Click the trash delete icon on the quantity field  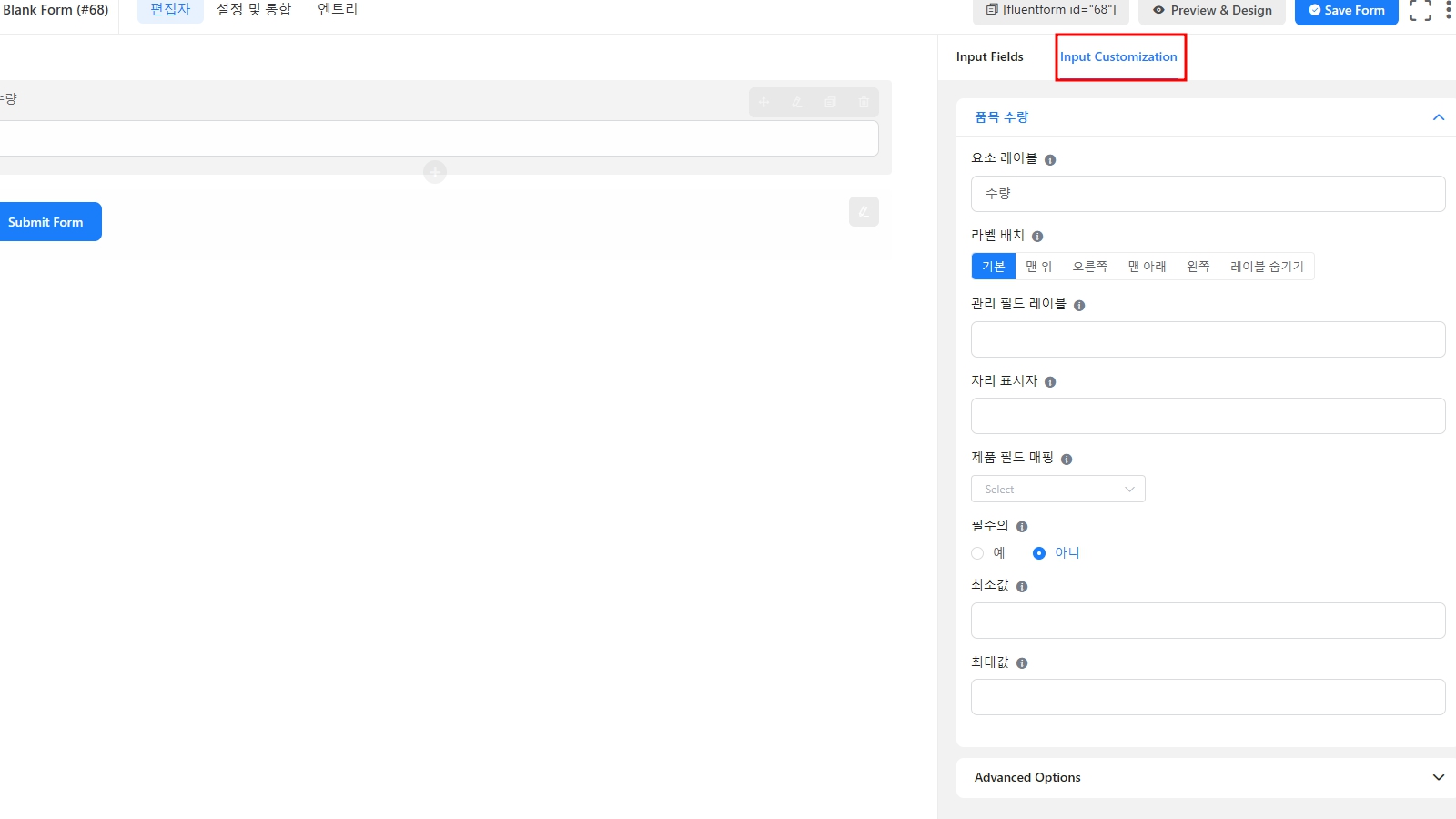coord(864,102)
